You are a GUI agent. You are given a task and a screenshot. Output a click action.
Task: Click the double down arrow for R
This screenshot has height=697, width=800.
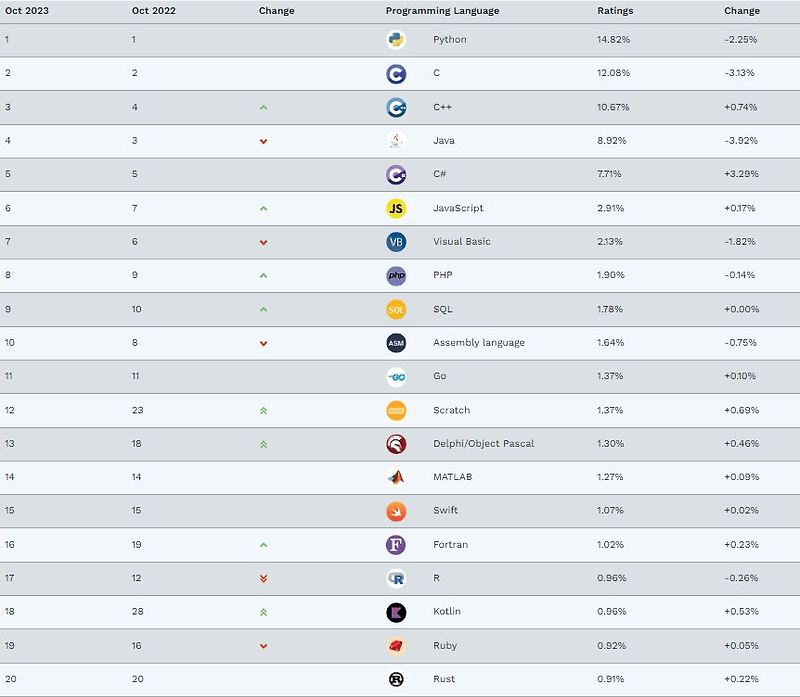pos(263,579)
